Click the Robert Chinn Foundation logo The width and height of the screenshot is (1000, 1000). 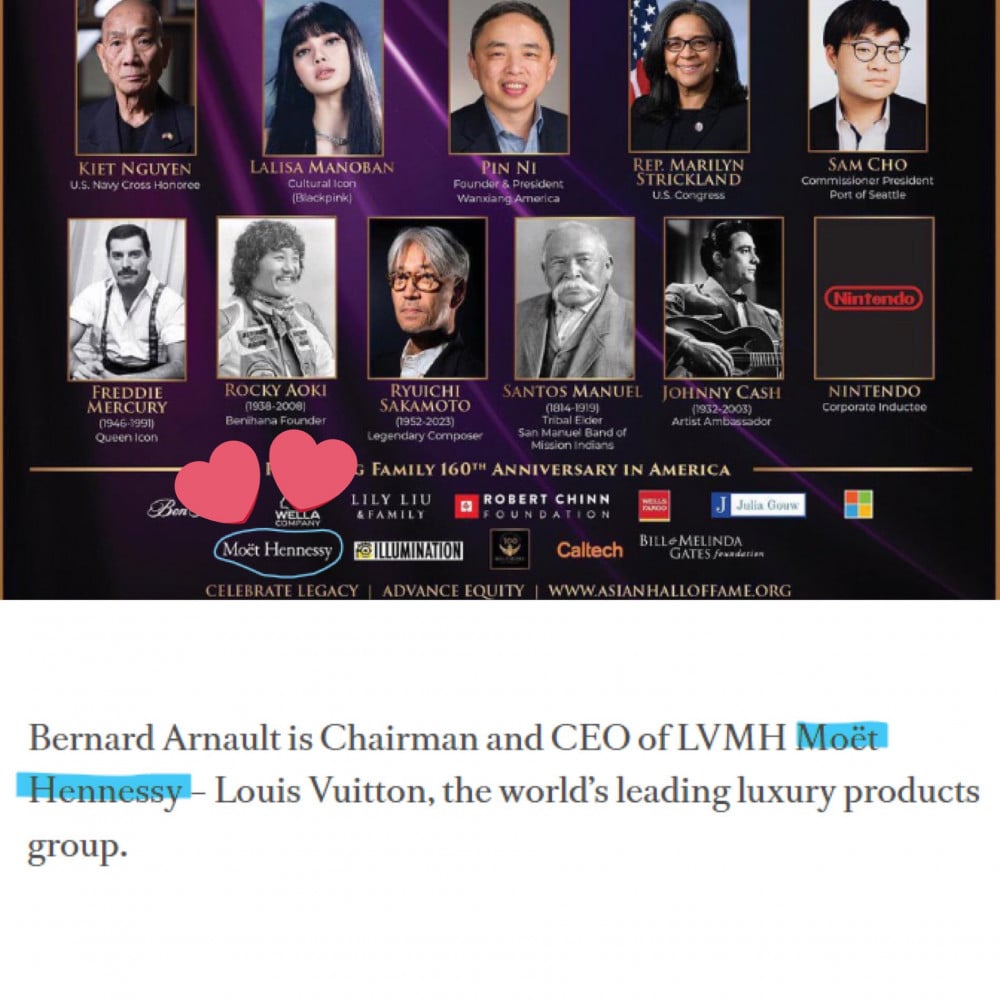click(533, 506)
